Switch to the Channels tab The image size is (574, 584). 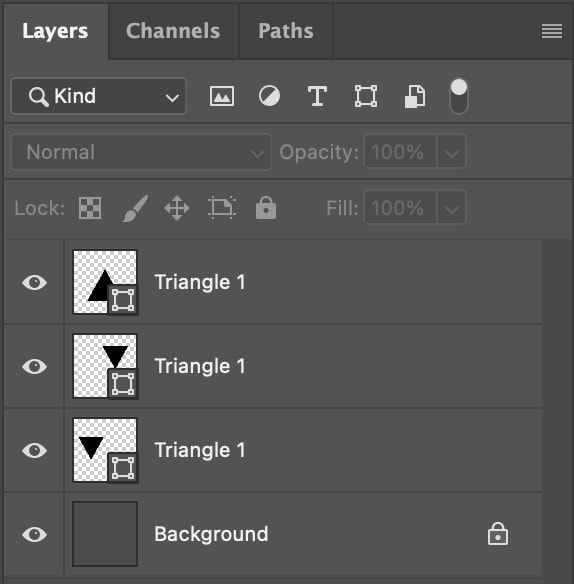coord(173,31)
